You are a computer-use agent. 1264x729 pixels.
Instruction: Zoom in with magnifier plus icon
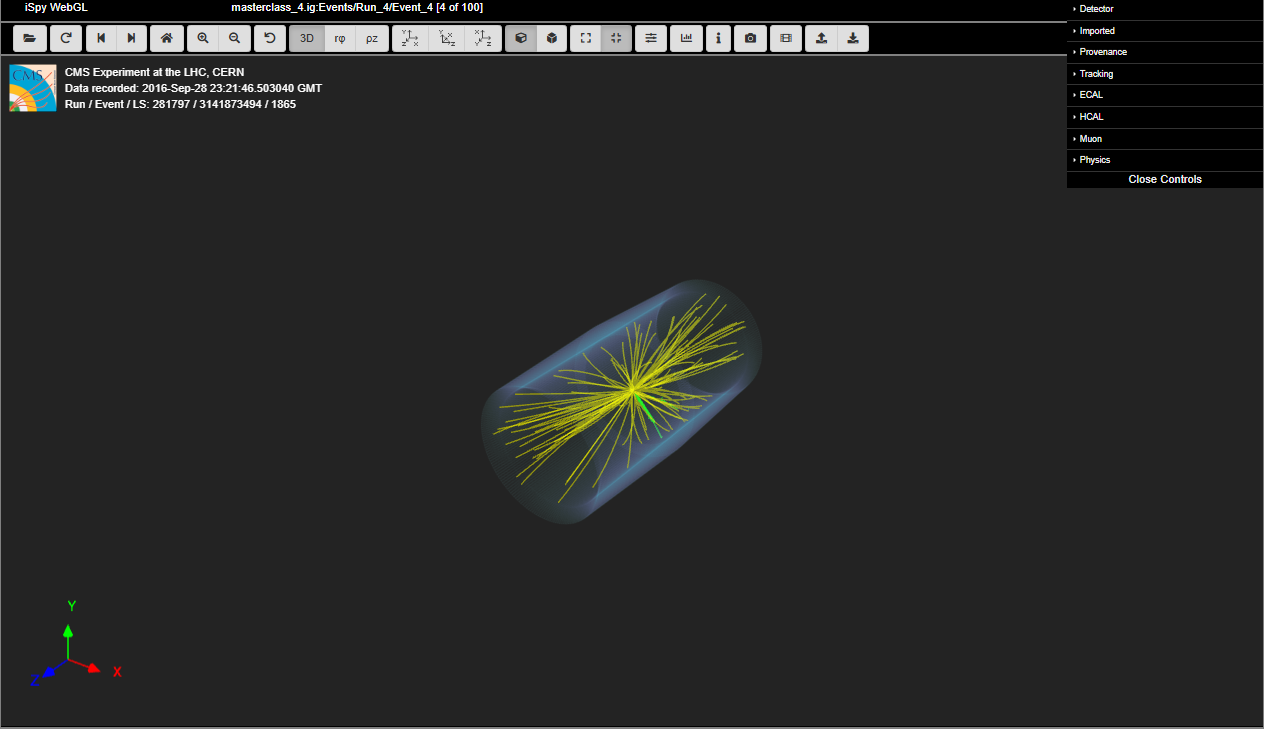[203, 38]
